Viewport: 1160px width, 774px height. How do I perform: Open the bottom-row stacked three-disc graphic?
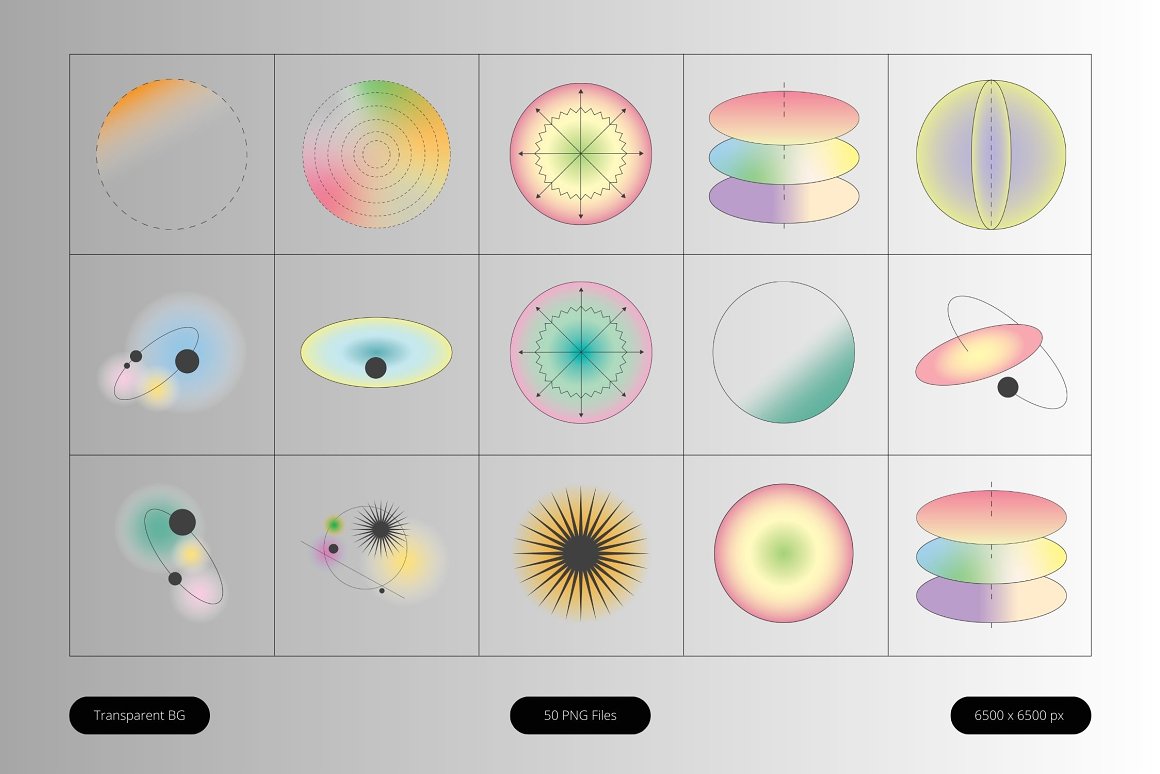click(x=990, y=555)
